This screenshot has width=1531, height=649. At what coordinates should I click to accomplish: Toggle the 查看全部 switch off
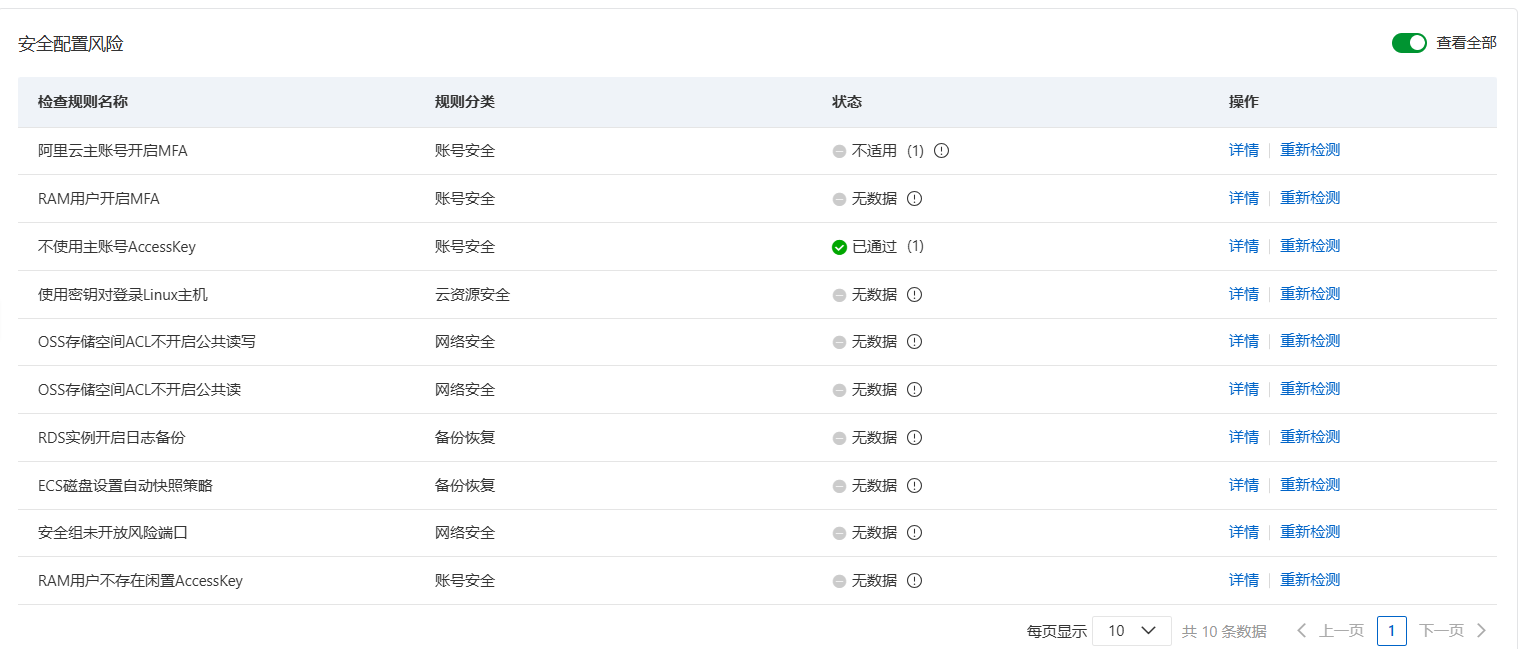pyautogui.click(x=1409, y=43)
